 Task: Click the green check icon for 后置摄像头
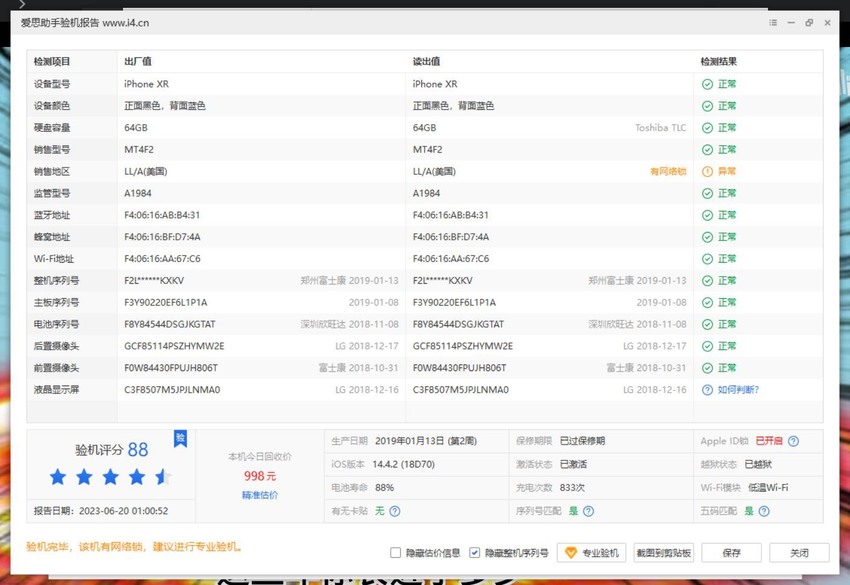[707, 346]
